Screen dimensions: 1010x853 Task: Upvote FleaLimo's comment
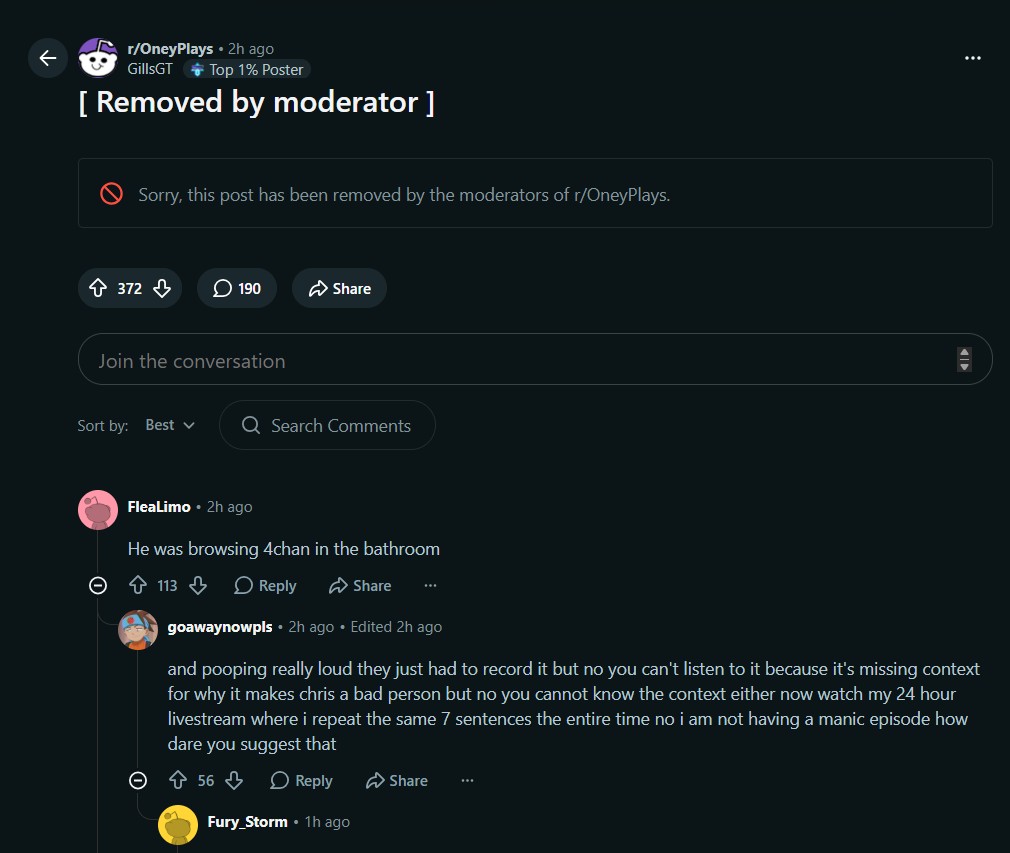click(x=138, y=585)
